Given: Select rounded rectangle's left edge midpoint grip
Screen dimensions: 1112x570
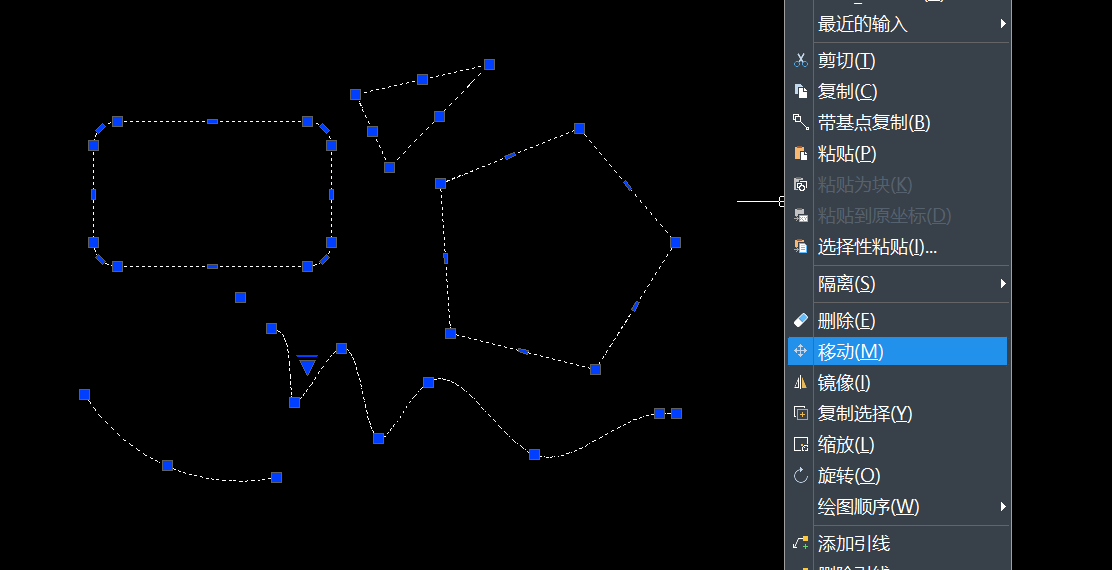Looking at the screenshot, I should click(93, 194).
